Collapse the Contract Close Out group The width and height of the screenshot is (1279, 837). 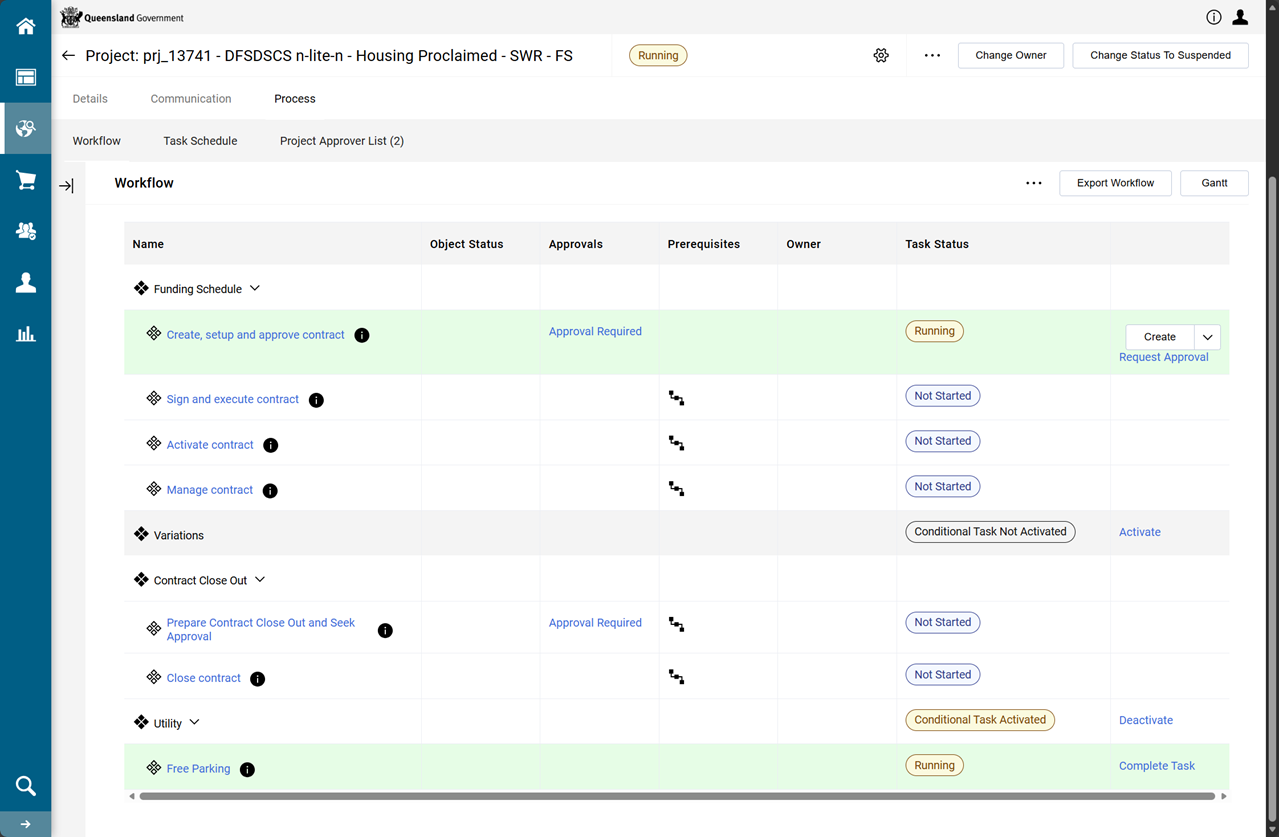[x=260, y=580]
